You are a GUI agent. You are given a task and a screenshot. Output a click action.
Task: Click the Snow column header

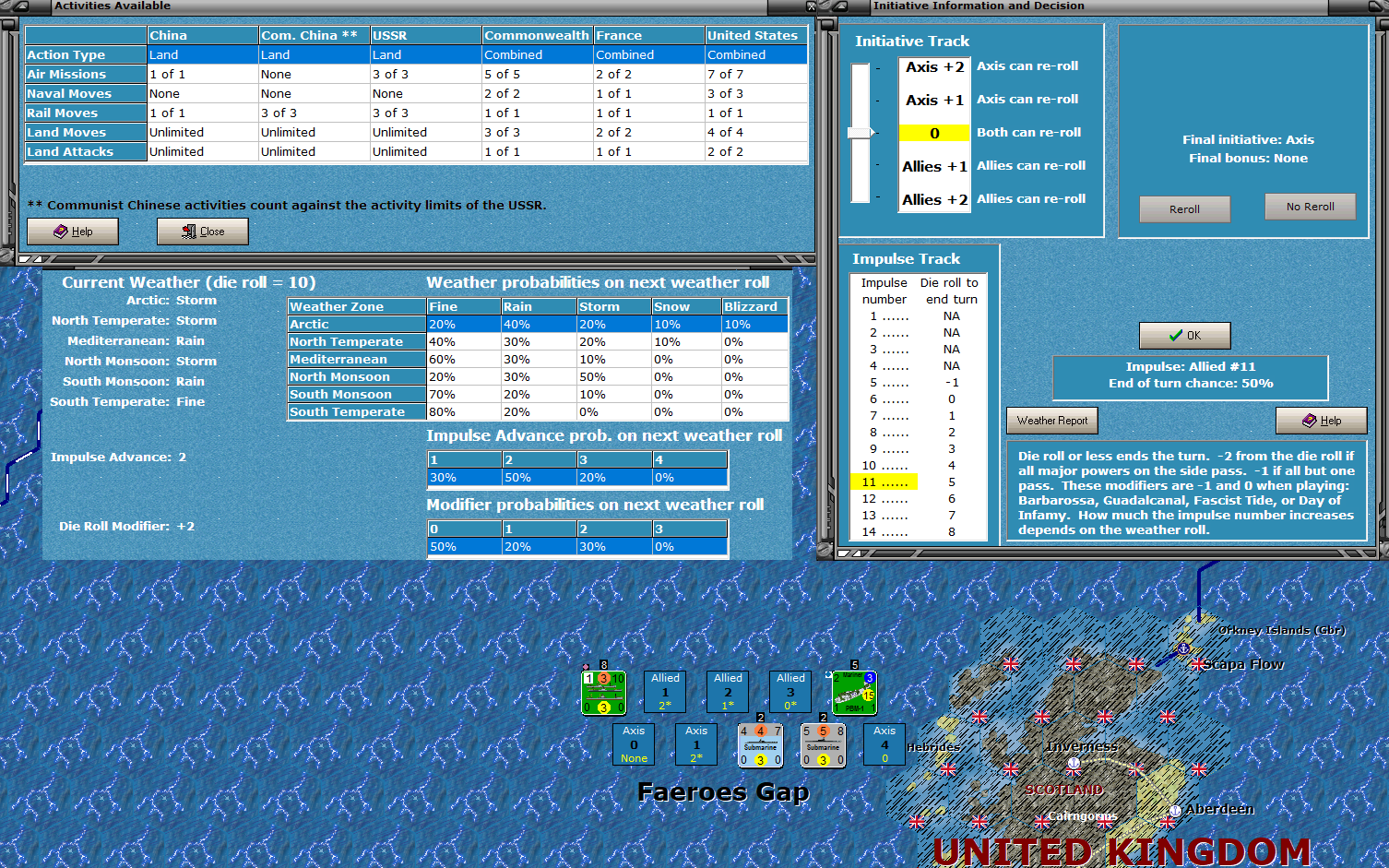tap(686, 307)
